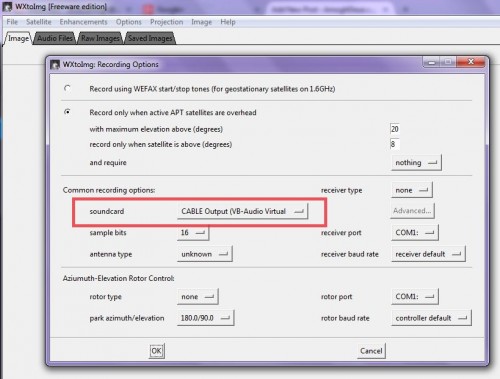This screenshot has height=379, width=500.
Task: Click the WXtoImg main window title icon
Action: pos(7,6)
